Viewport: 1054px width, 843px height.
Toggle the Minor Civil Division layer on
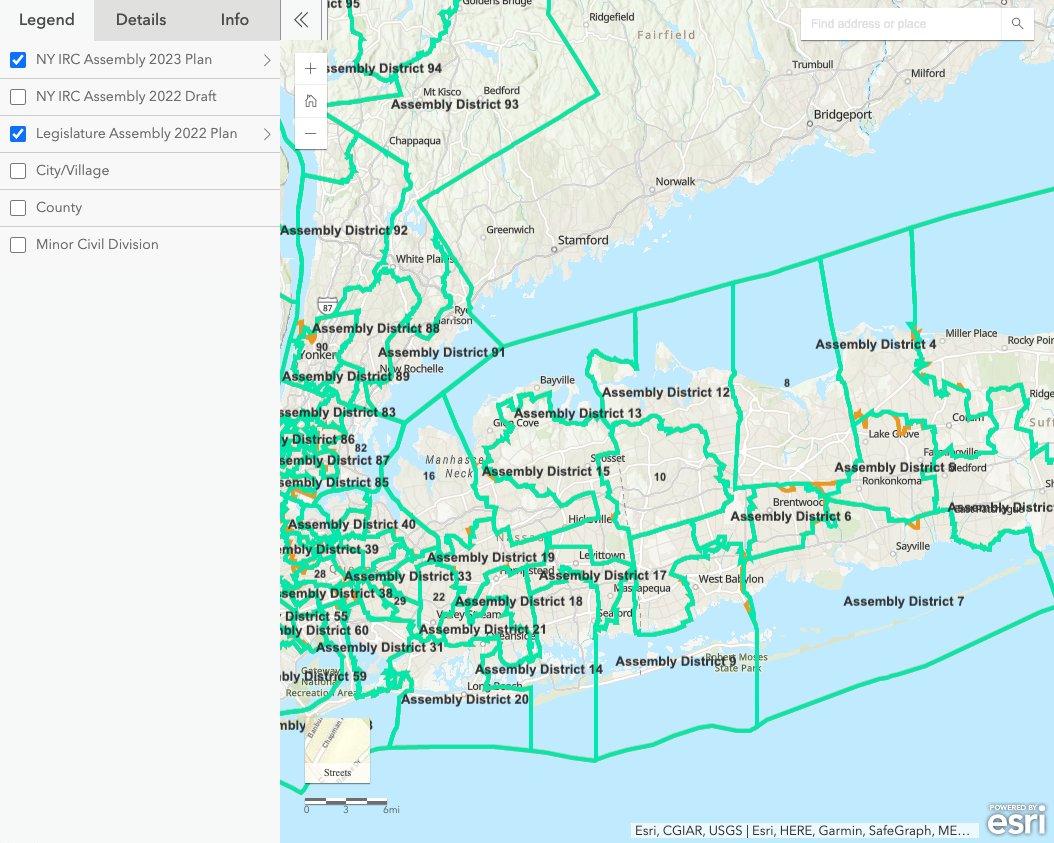pyautogui.click(x=17, y=244)
